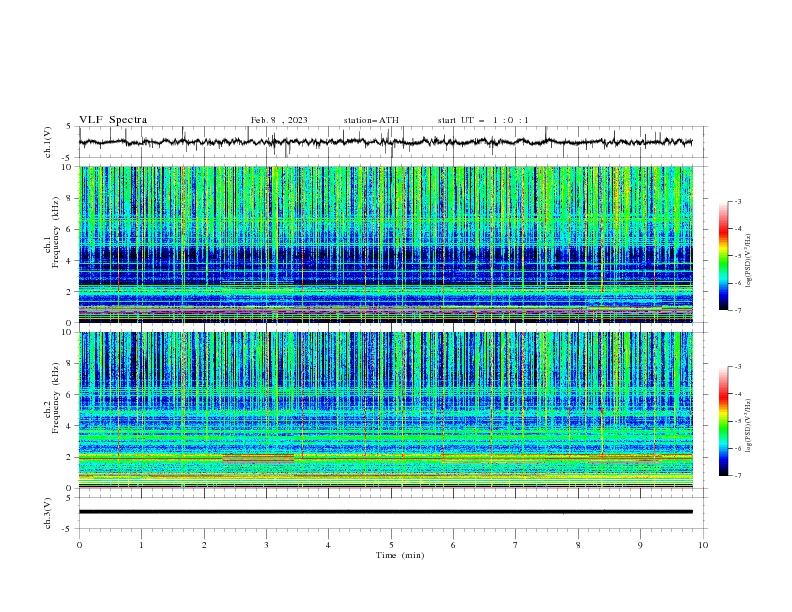Click time axis tick label "0"

79,545
